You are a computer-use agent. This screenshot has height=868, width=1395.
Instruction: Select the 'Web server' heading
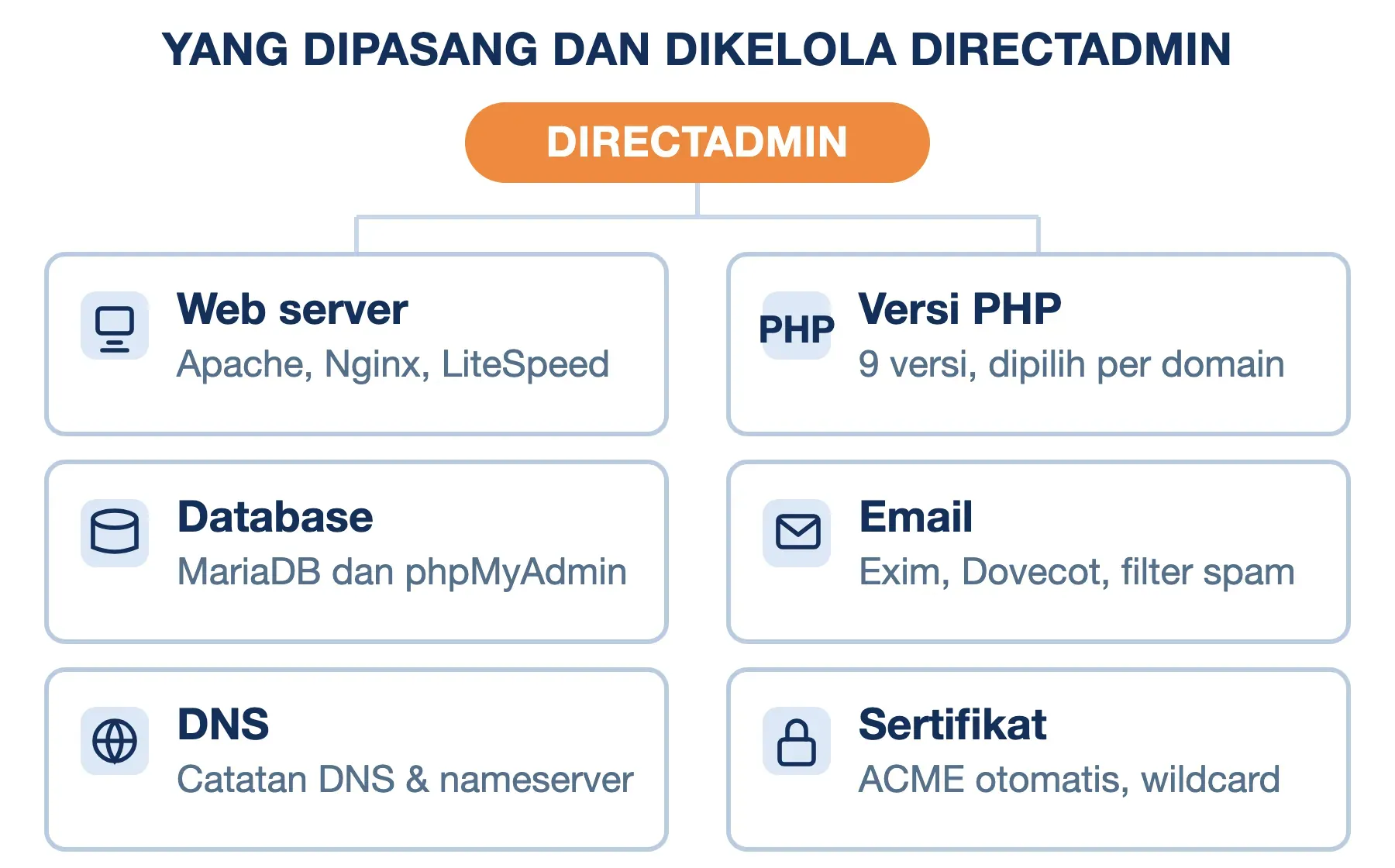[292, 309]
